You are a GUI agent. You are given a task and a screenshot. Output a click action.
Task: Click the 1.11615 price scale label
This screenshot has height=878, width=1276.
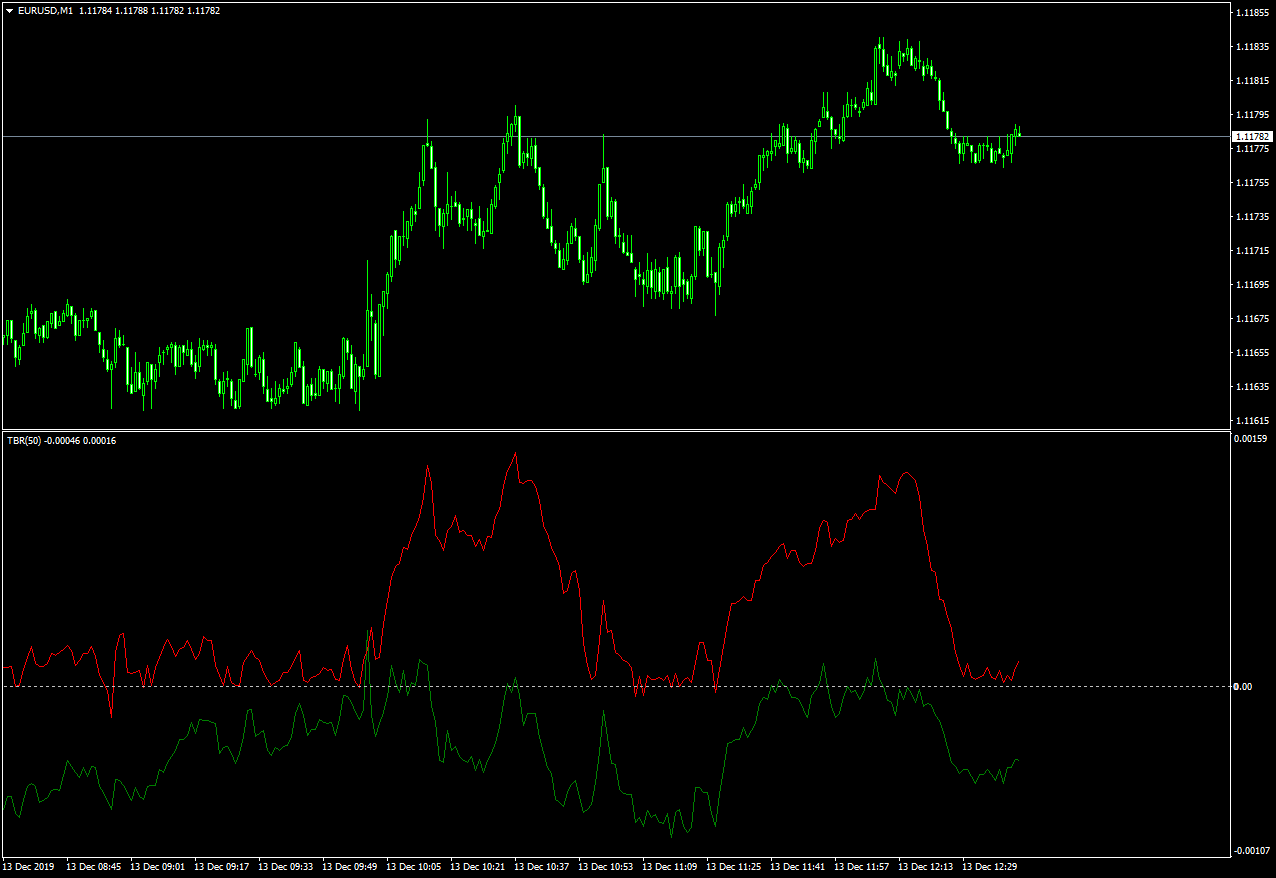click(1252, 420)
